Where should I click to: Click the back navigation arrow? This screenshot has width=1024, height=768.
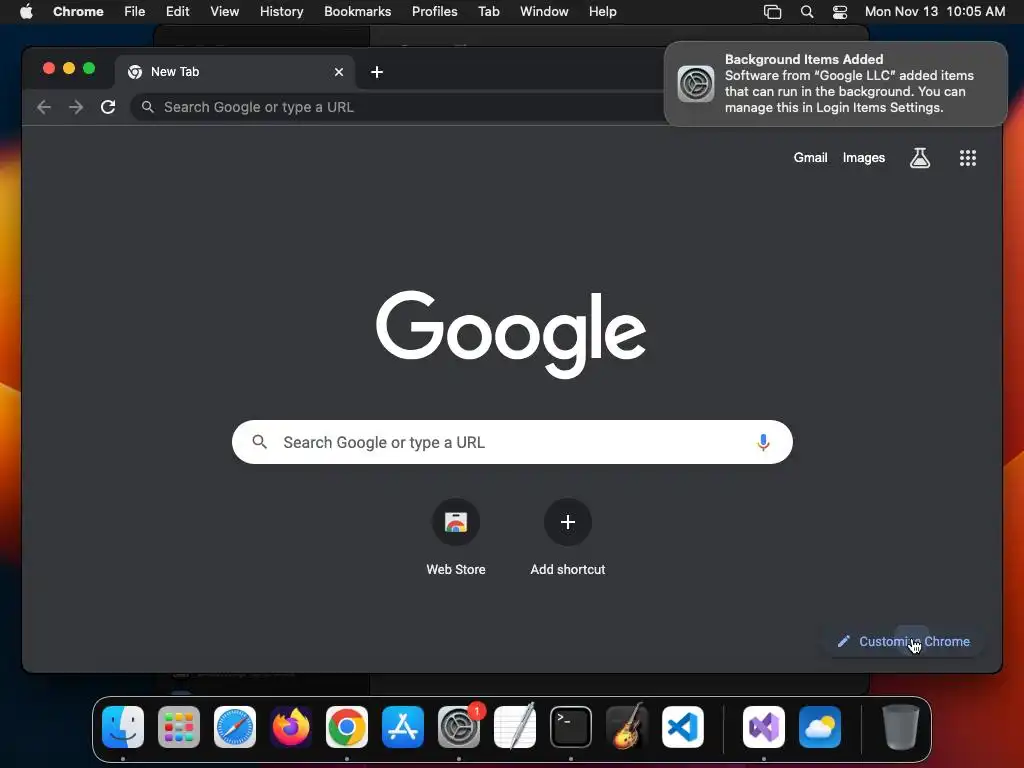[44, 107]
